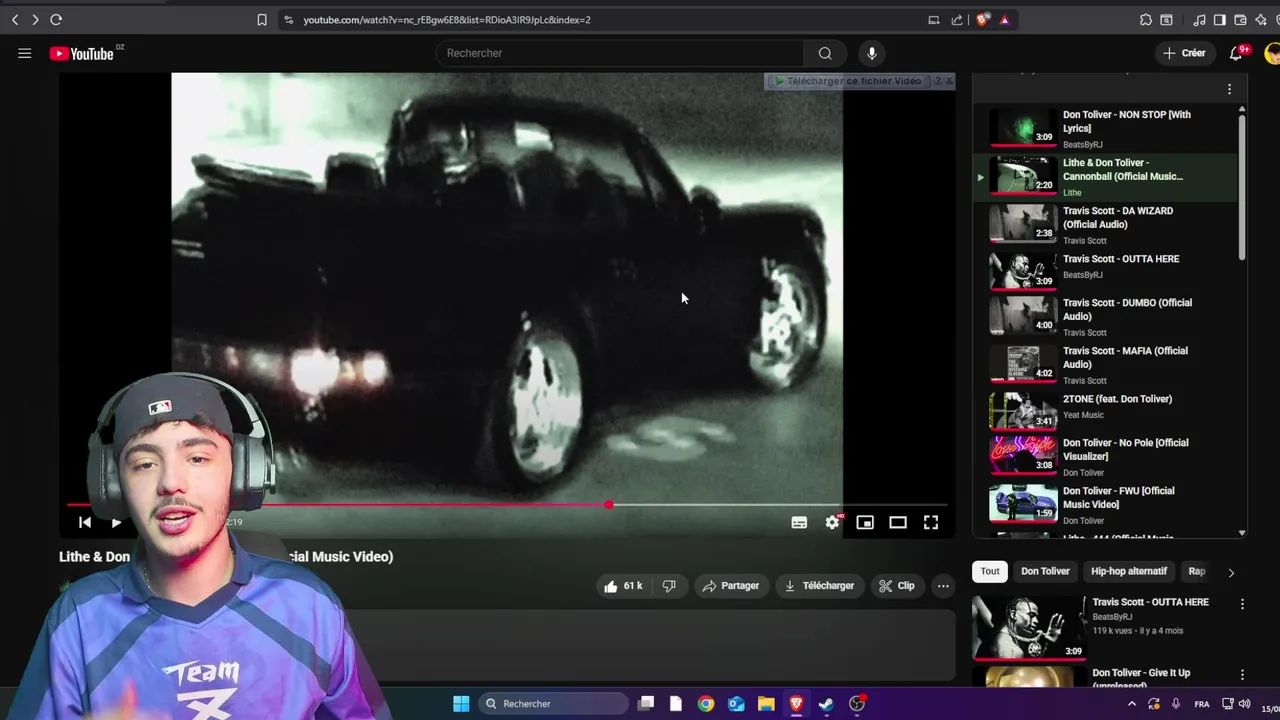Toggle the browser sidebar panel
1280x720 pixels.
point(1219,20)
